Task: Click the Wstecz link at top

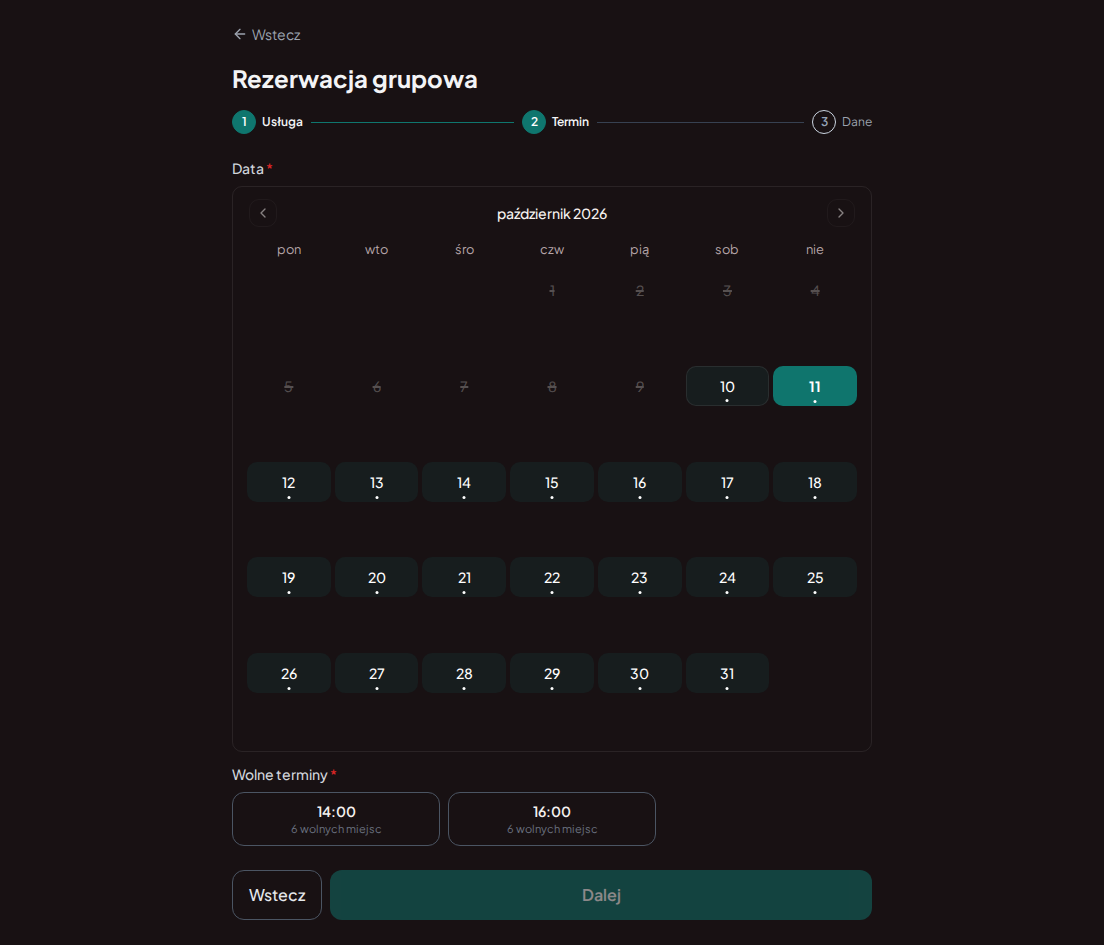Action: click(267, 35)
